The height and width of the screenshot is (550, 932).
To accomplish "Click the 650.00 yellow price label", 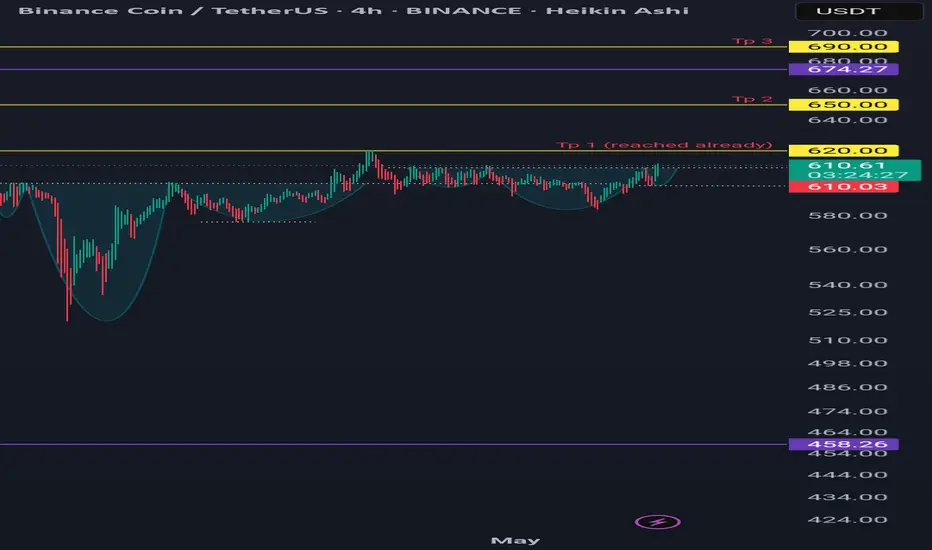I will tap(843, 105).
